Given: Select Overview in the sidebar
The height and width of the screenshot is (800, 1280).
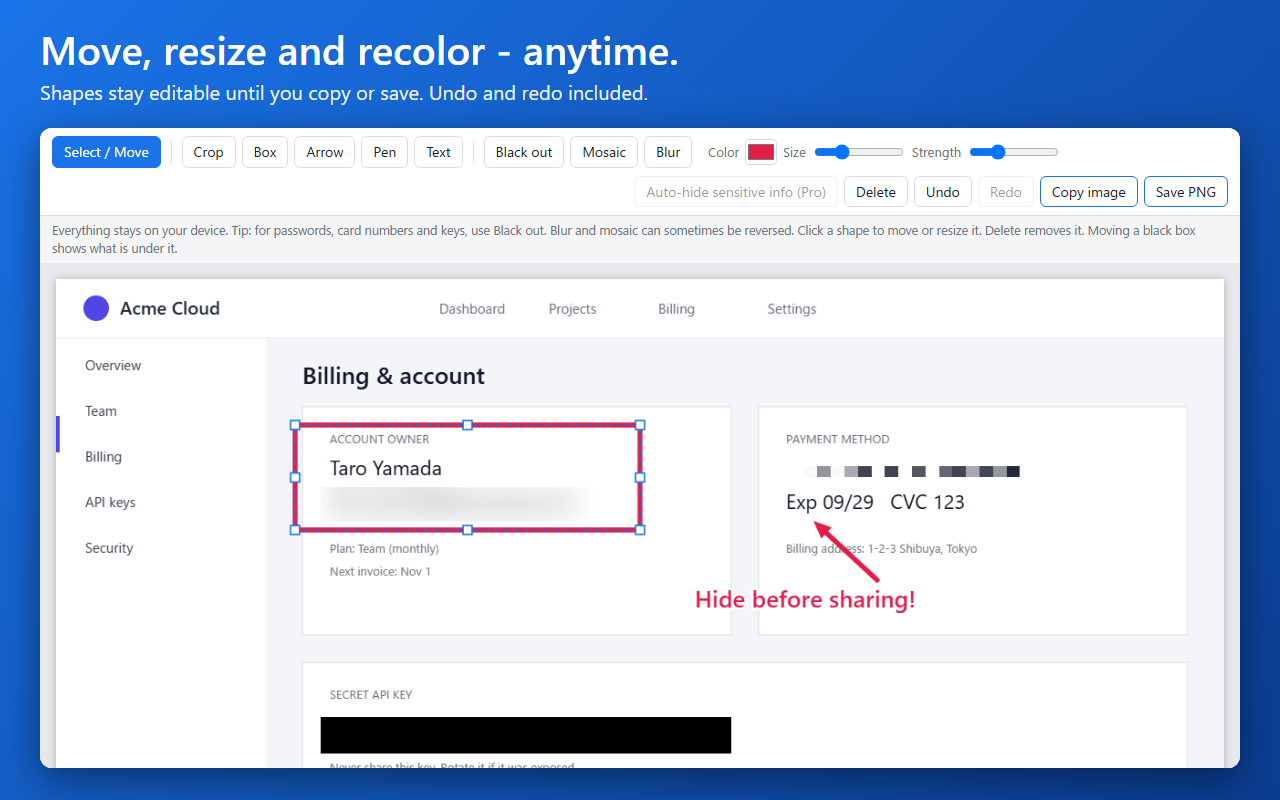Looking at the screenshot, I should coord(113,365).
